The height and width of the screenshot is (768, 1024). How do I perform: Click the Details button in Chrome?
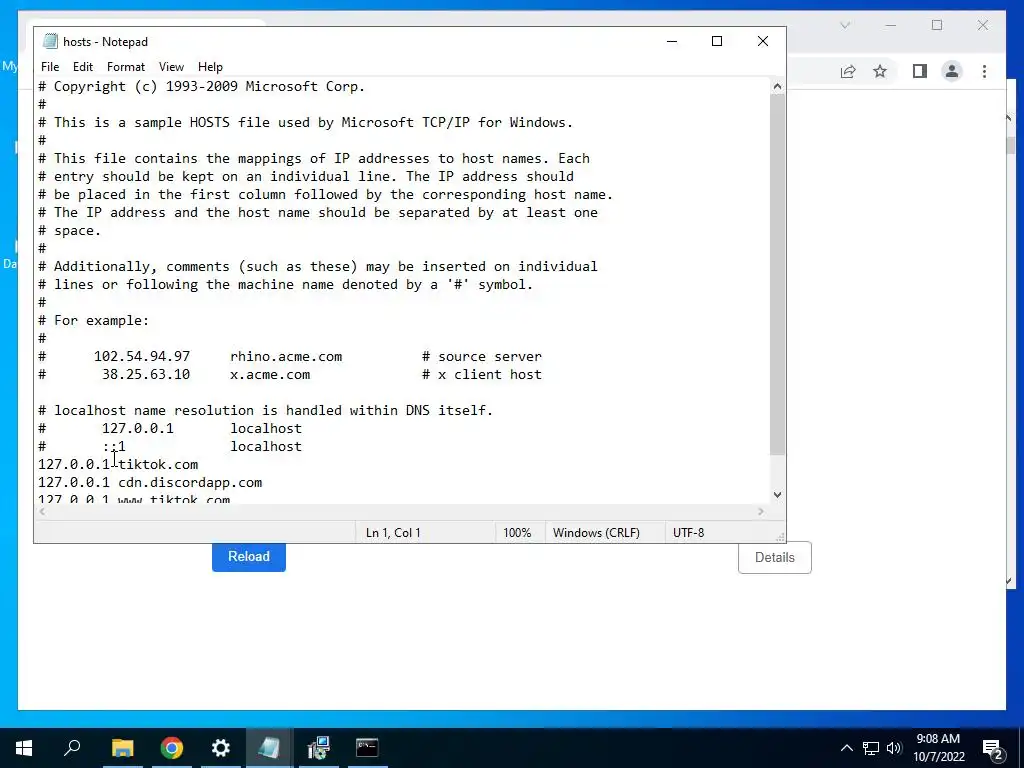pyautogui.click(x=775, y=557)
